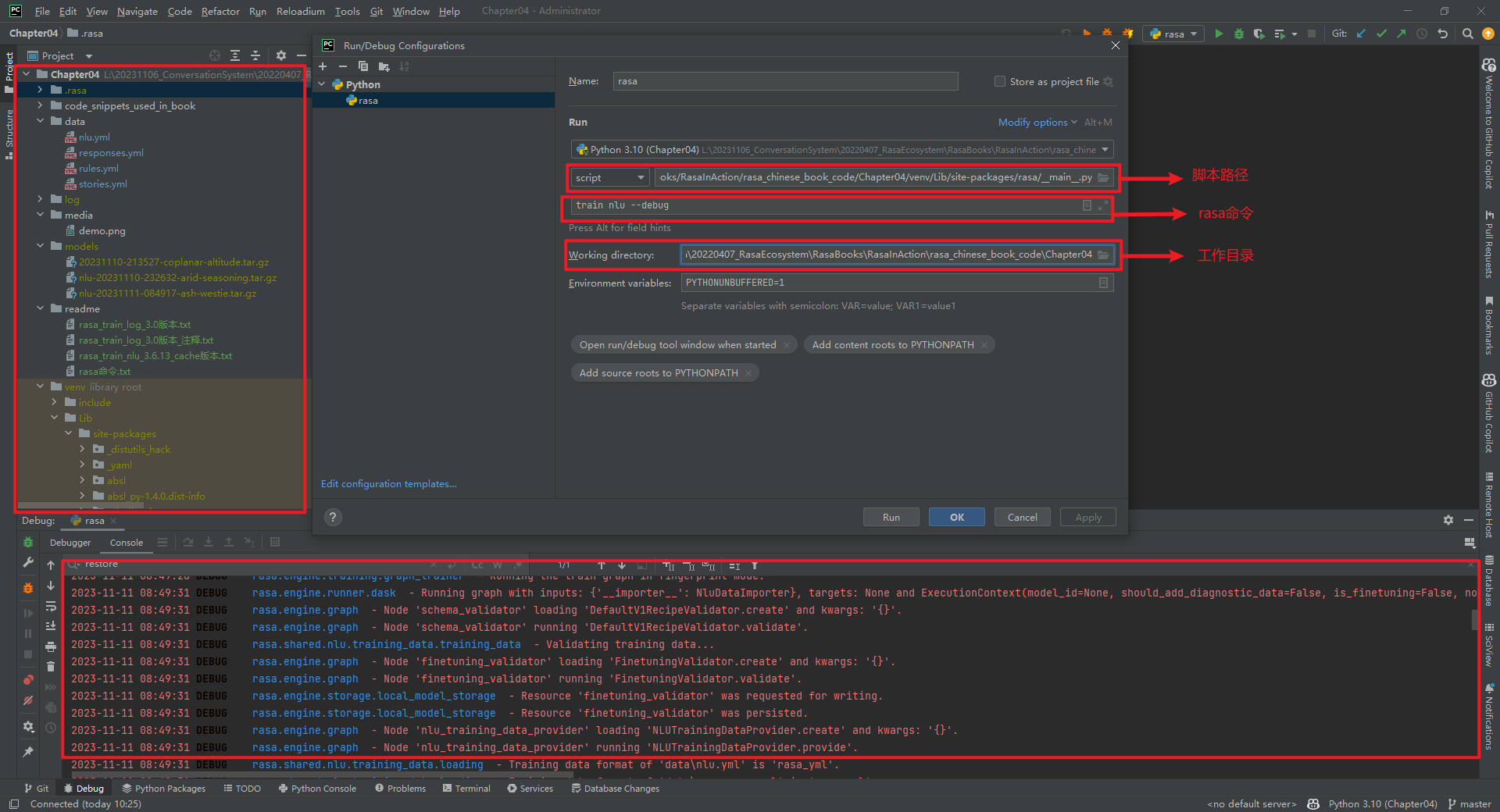The height and width of the screenshot is (812, 1500).
Task: Click vertical scrollbar of debug console
Action: 1475,621
